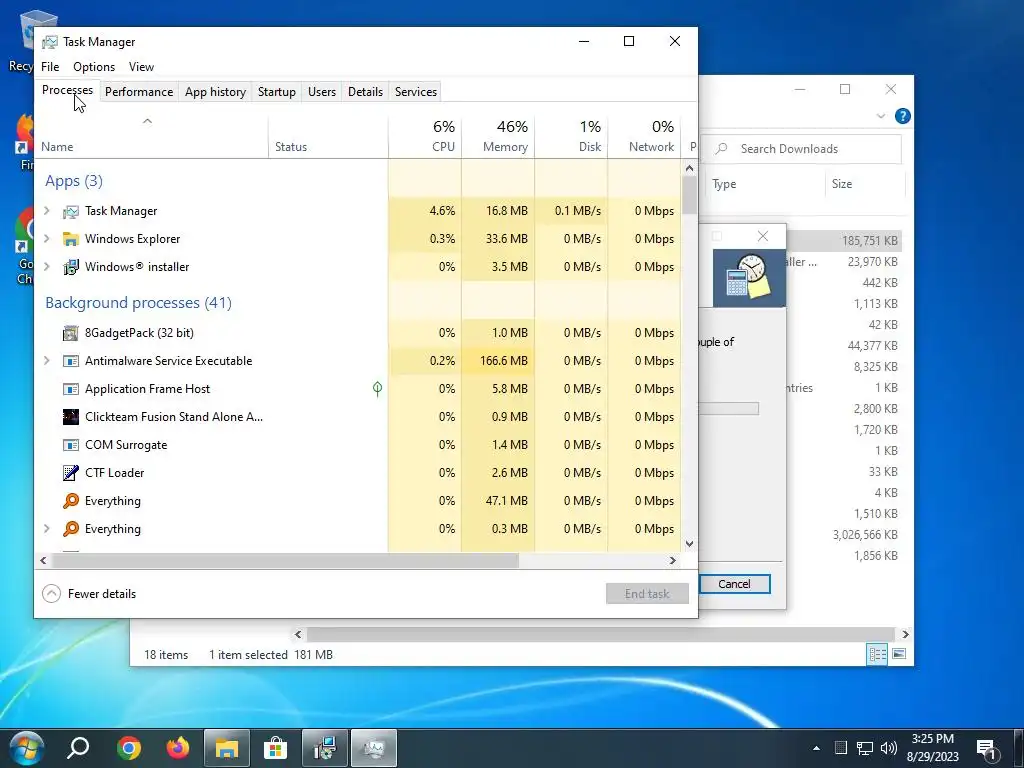Sort processes by Memory column
Screen dimensions: 1024x768
coord(498,136)
